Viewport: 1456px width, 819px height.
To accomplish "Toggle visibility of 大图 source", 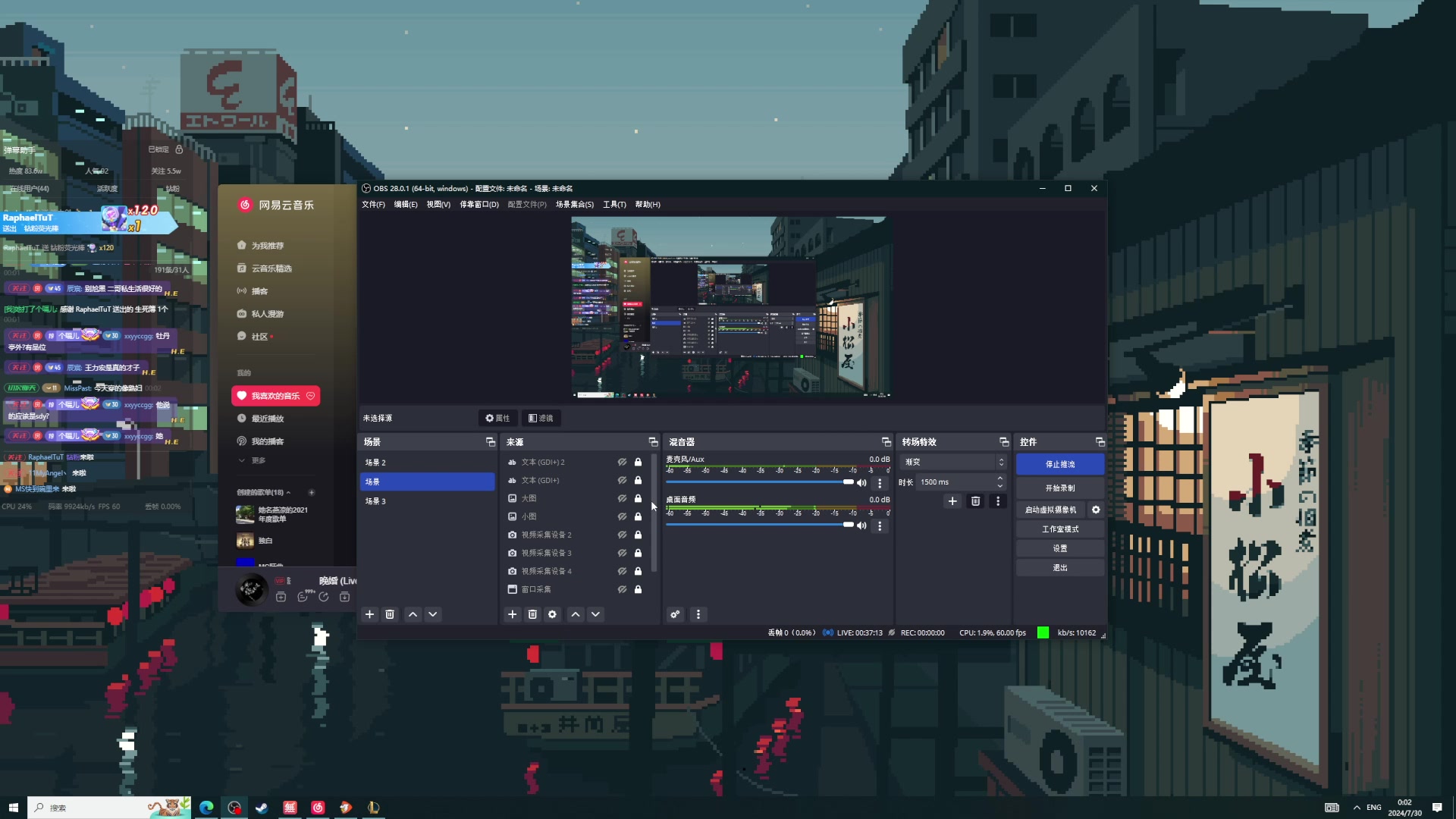I will tap(622, 498).
